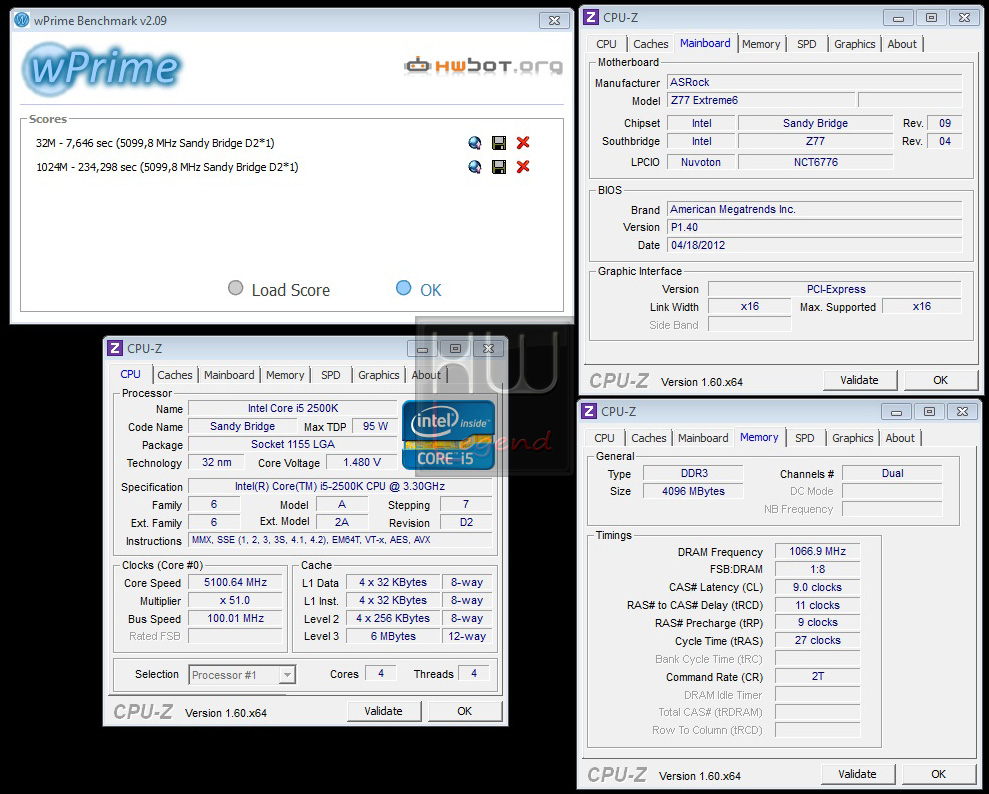
Task: Submit the 1024M score online globe icon
Action: (x=475, y=167)
